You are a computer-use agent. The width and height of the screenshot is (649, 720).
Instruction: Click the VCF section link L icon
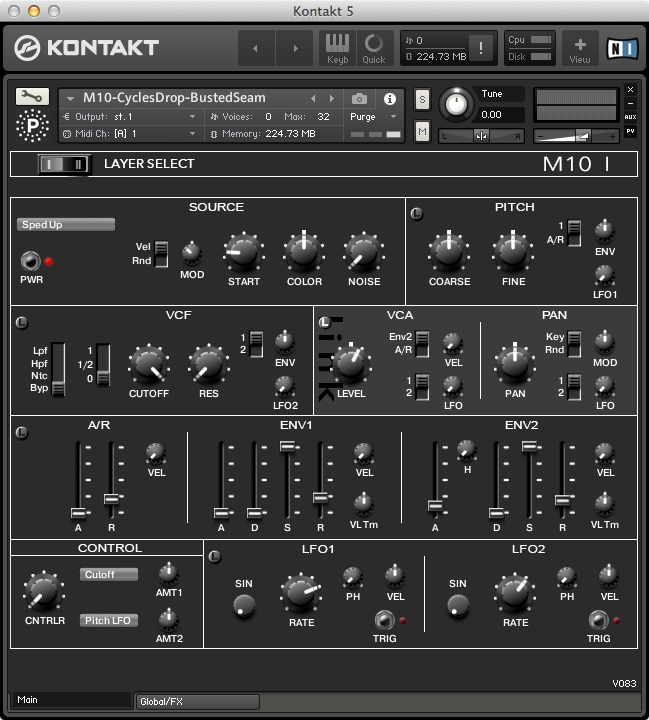pos(22,323)
